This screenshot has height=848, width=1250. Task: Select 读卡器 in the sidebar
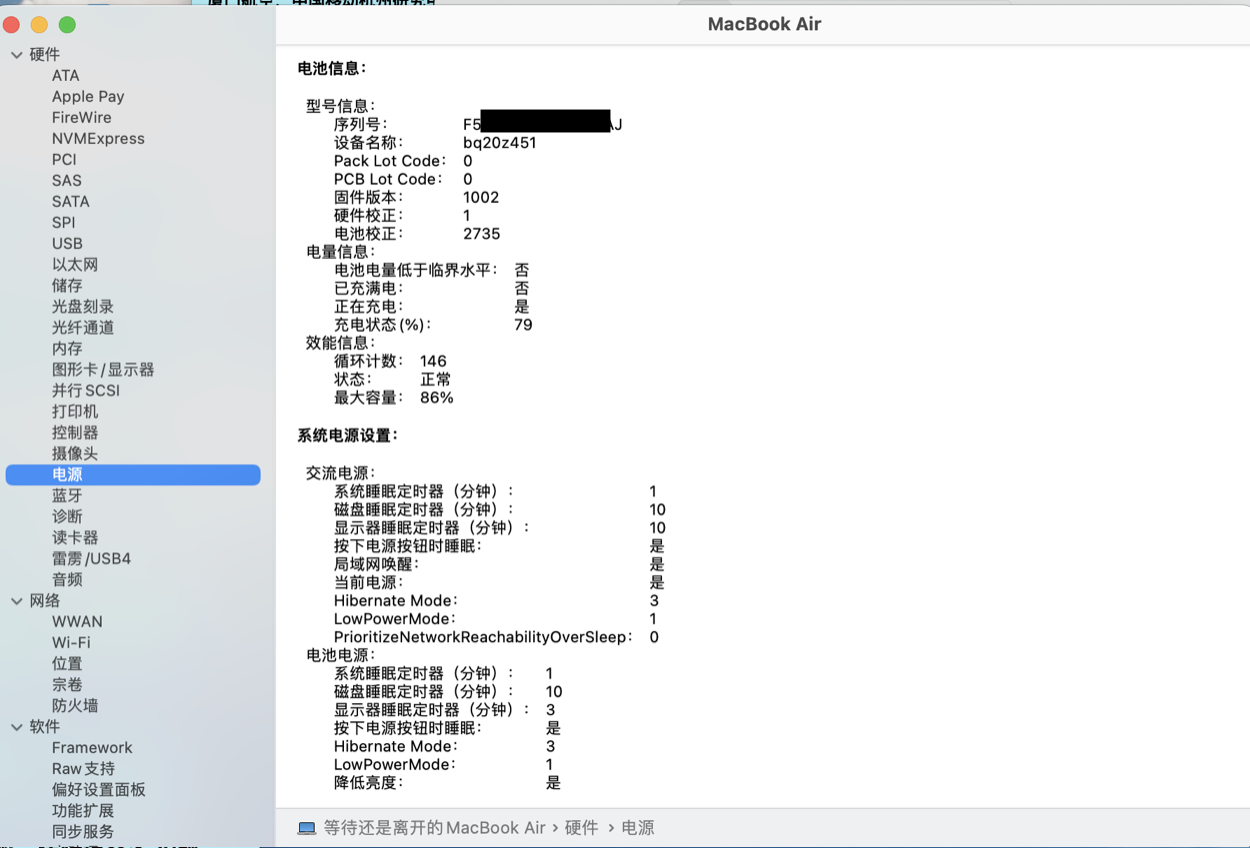point(75,538)
